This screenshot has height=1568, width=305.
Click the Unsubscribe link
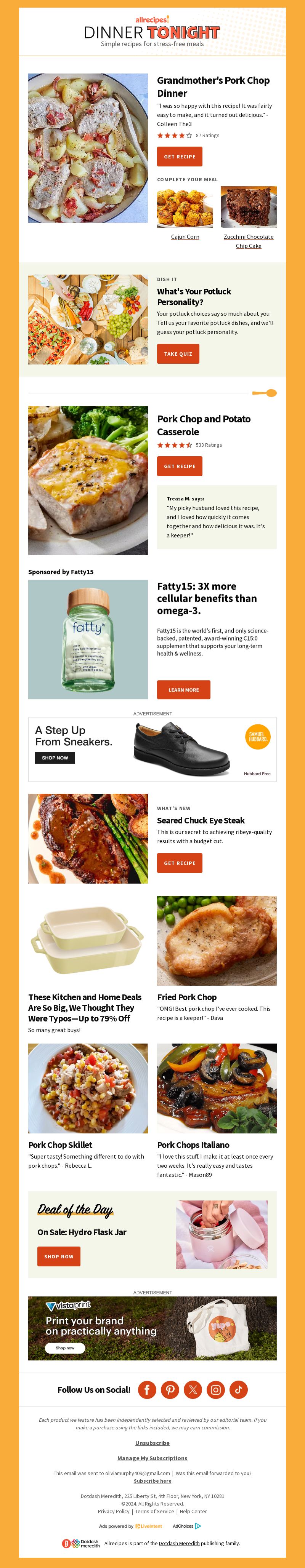(x=152, y=1443)
